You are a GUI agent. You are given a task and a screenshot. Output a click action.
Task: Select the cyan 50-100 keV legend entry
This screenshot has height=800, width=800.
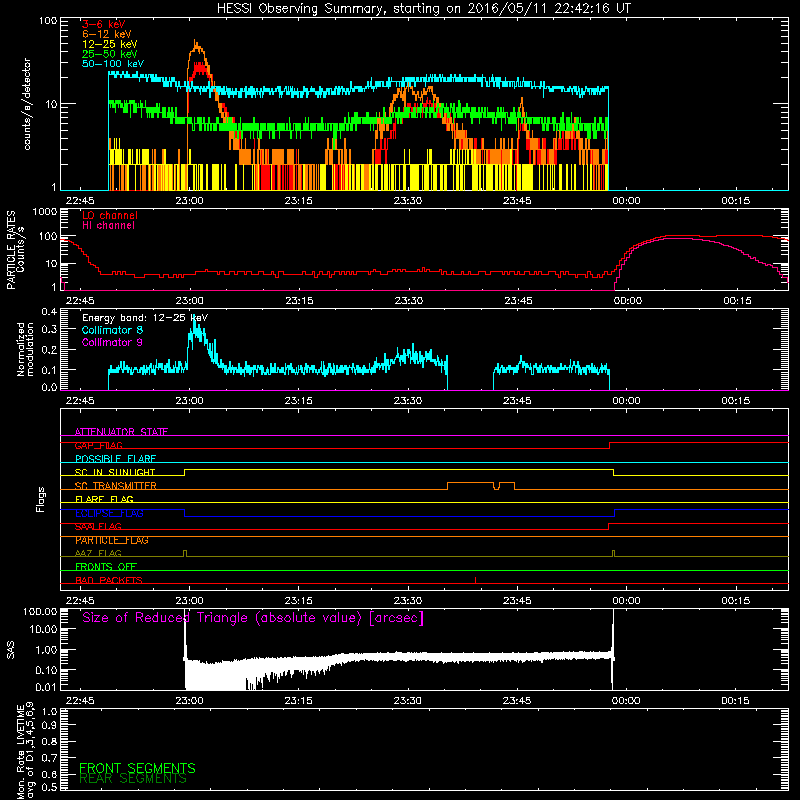pos(113,64)
